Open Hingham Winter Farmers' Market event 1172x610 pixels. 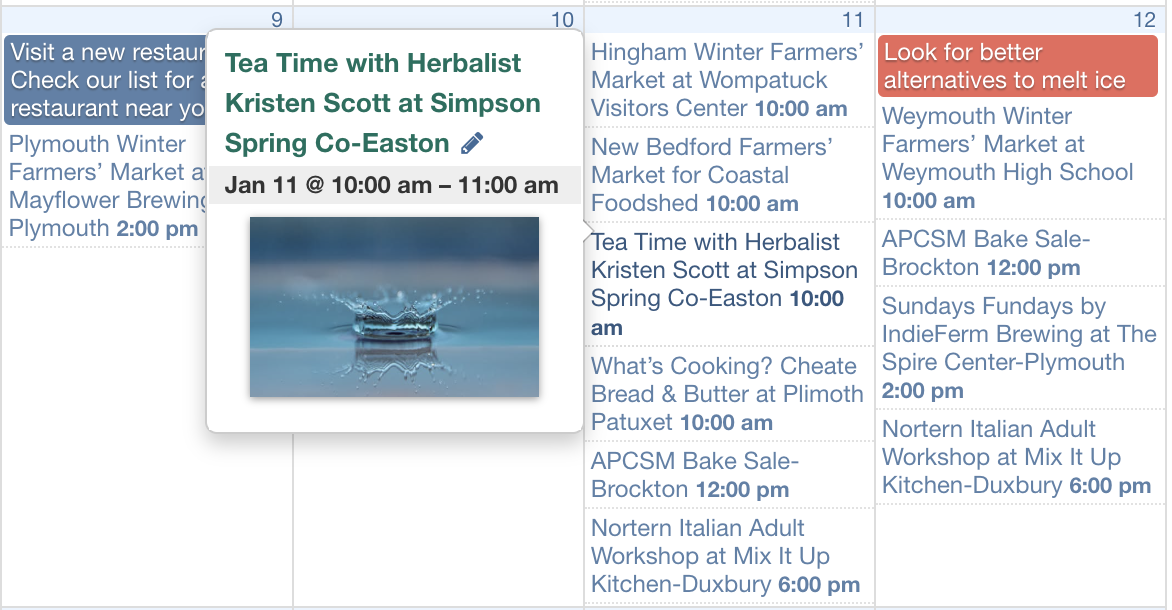click(726, 80)
